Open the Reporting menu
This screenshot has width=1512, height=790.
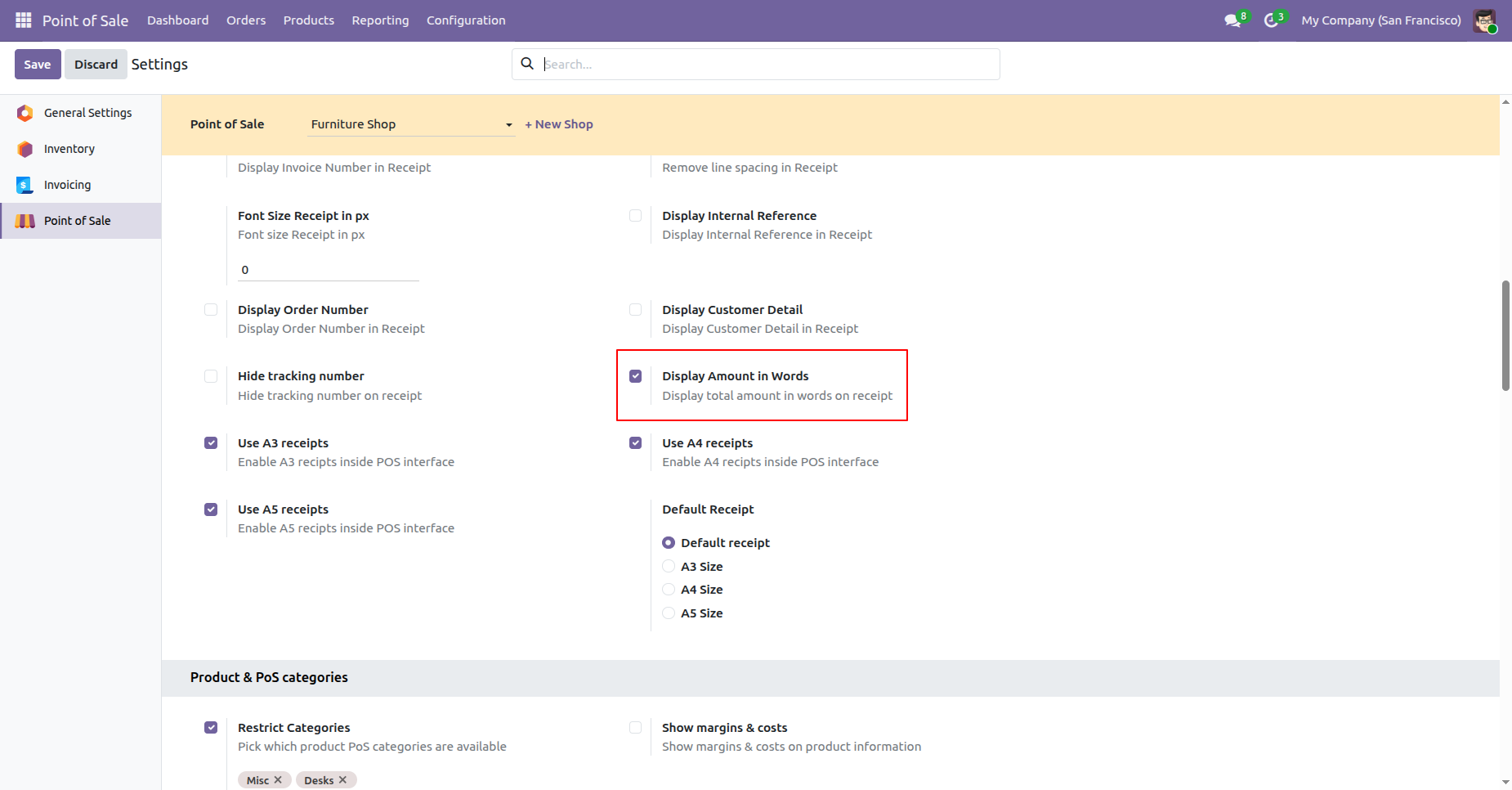380,20
